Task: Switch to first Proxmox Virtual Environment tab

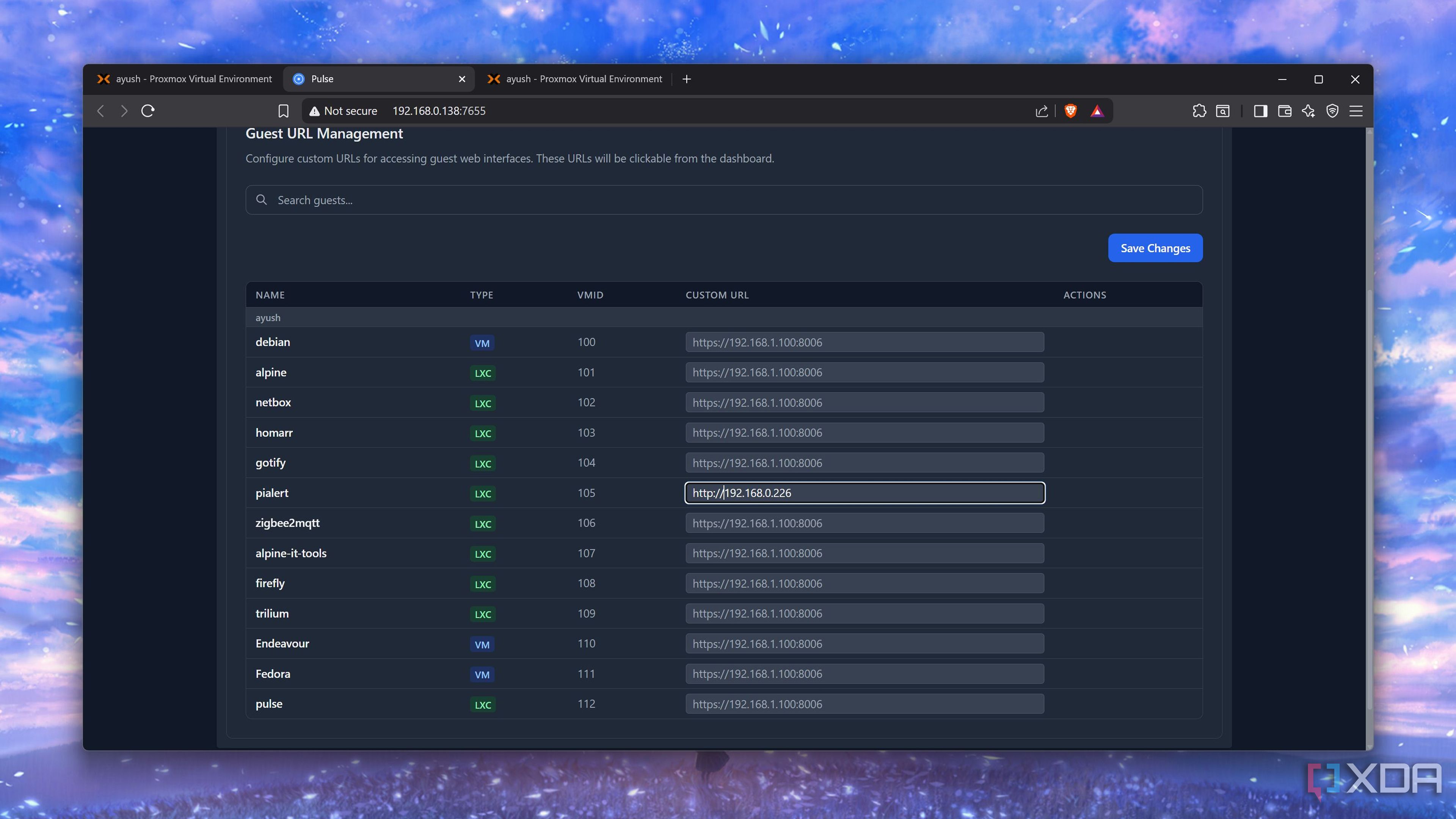Action: (184, 79)
